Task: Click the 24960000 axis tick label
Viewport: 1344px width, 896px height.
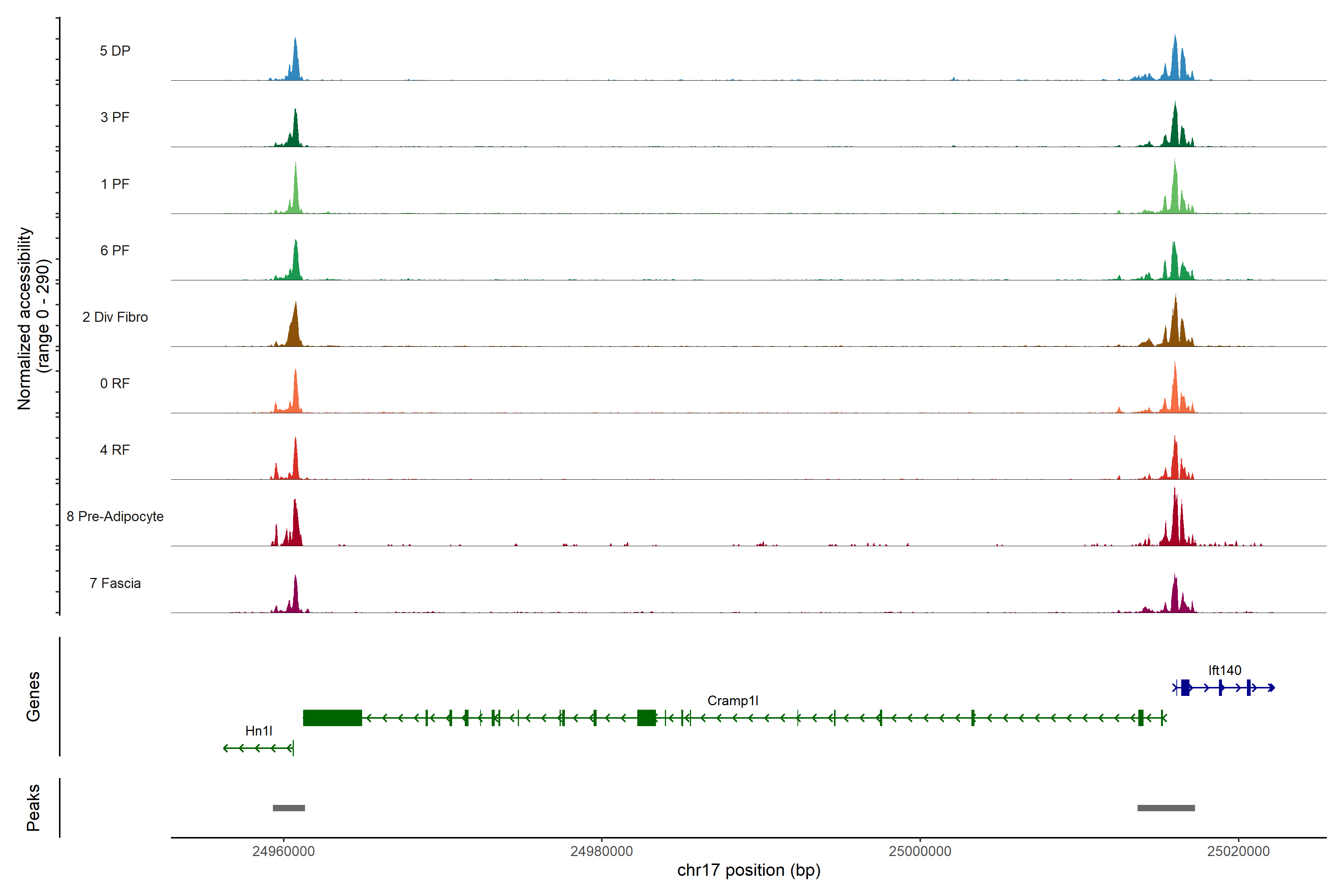Action: coord(283,852)
